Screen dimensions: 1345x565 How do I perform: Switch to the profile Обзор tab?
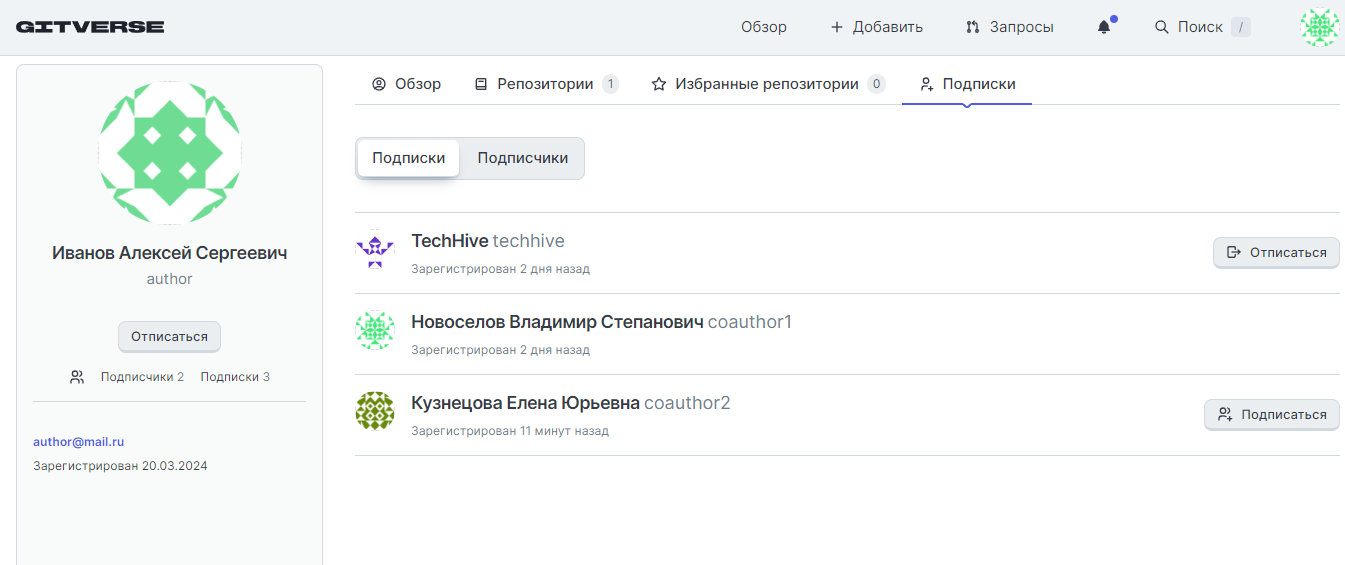pyautogui.click(x=406, y=84)
